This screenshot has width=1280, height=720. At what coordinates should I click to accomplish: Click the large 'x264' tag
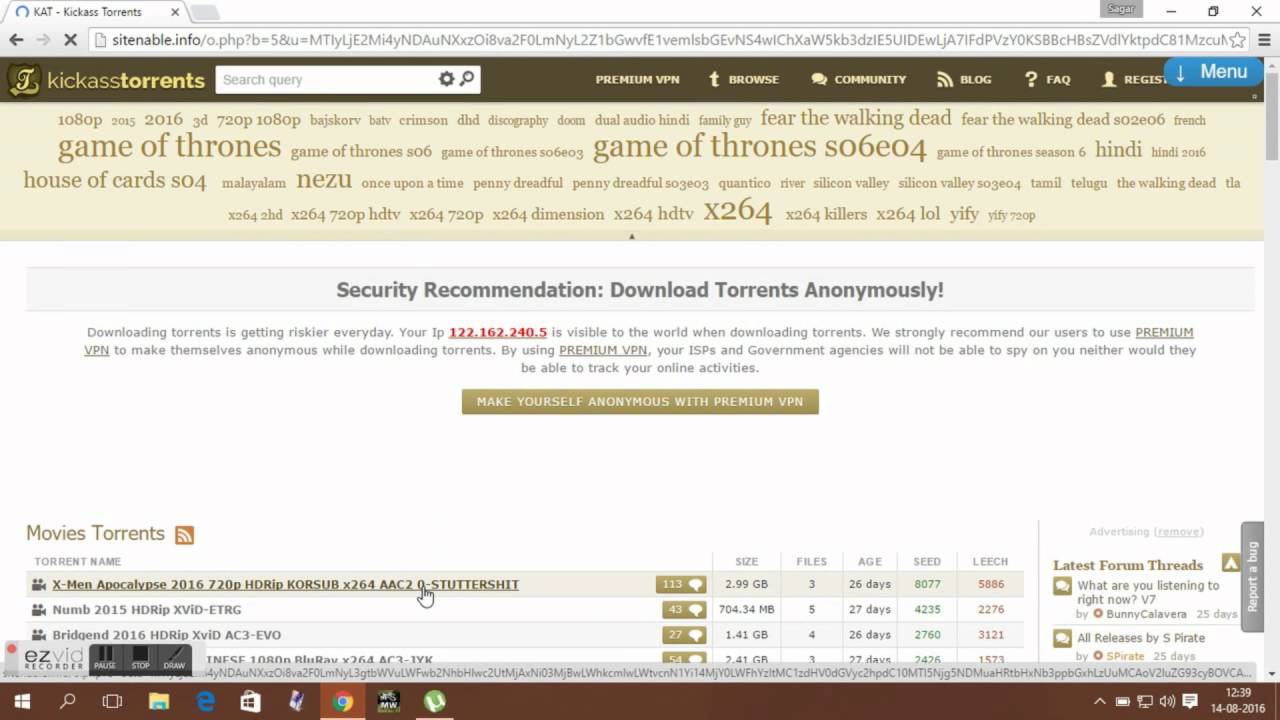738,211
